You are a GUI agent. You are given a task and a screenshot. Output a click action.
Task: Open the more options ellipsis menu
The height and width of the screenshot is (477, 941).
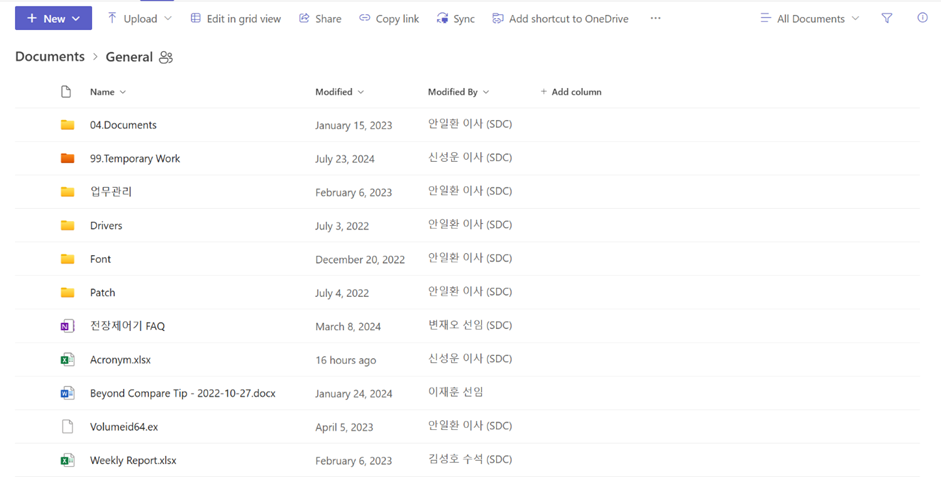(x=655, y=19)
